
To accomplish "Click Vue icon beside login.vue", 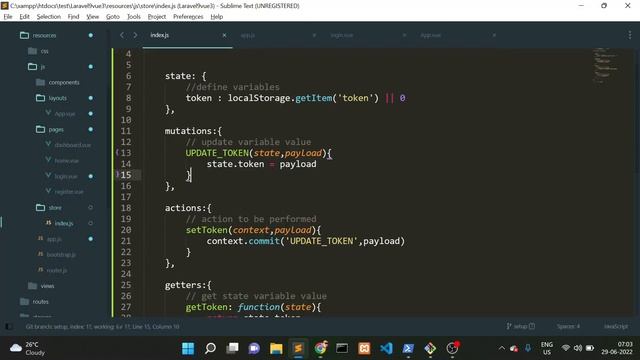I will point(48,176).
